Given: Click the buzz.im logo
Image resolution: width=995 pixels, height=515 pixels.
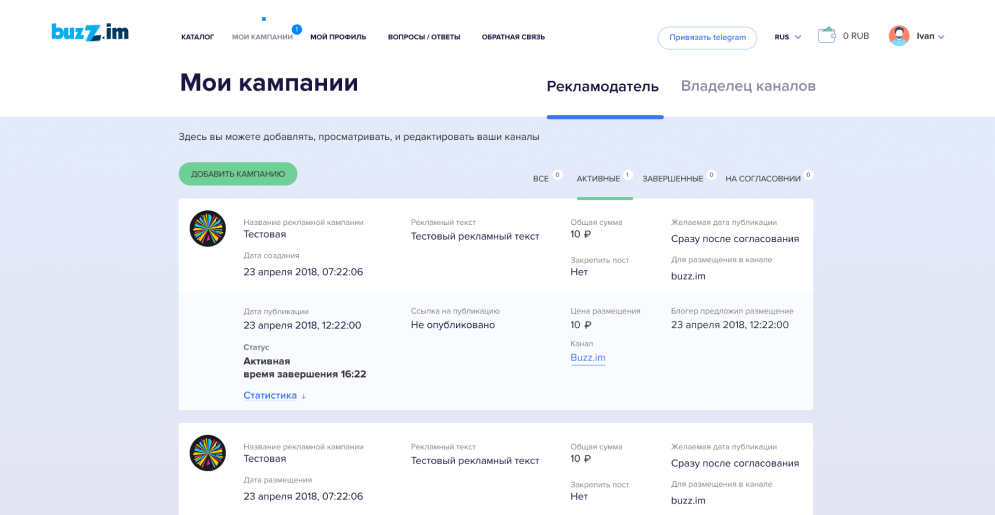Looking at the screenshot, I should [90, 32].
